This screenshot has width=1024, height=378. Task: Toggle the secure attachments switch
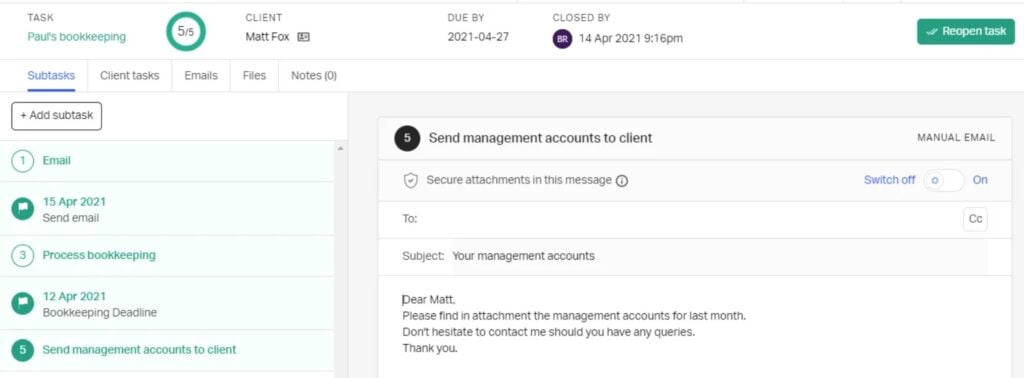(x=944, y=180)
